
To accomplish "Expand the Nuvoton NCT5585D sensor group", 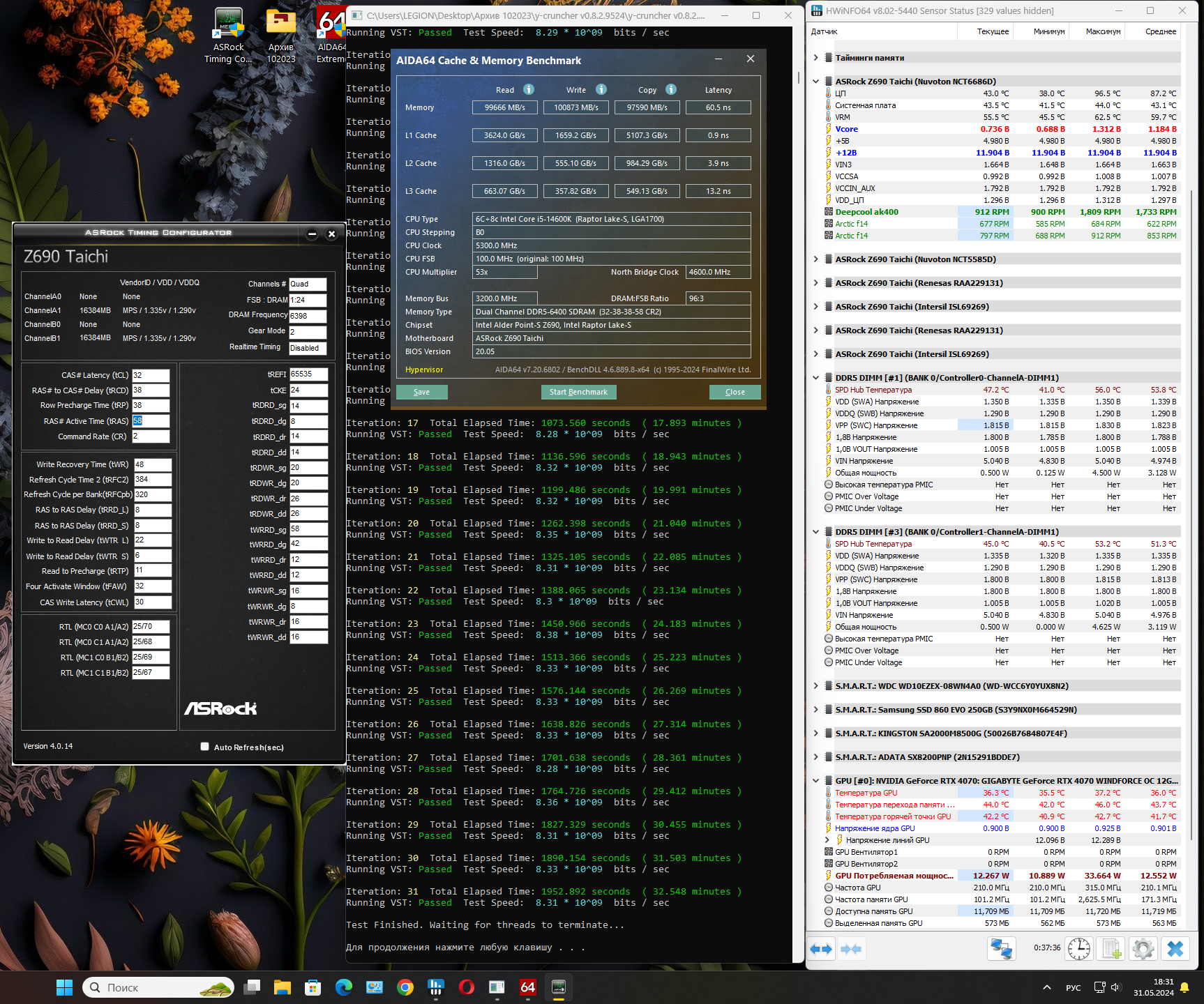I will point(815,259).
